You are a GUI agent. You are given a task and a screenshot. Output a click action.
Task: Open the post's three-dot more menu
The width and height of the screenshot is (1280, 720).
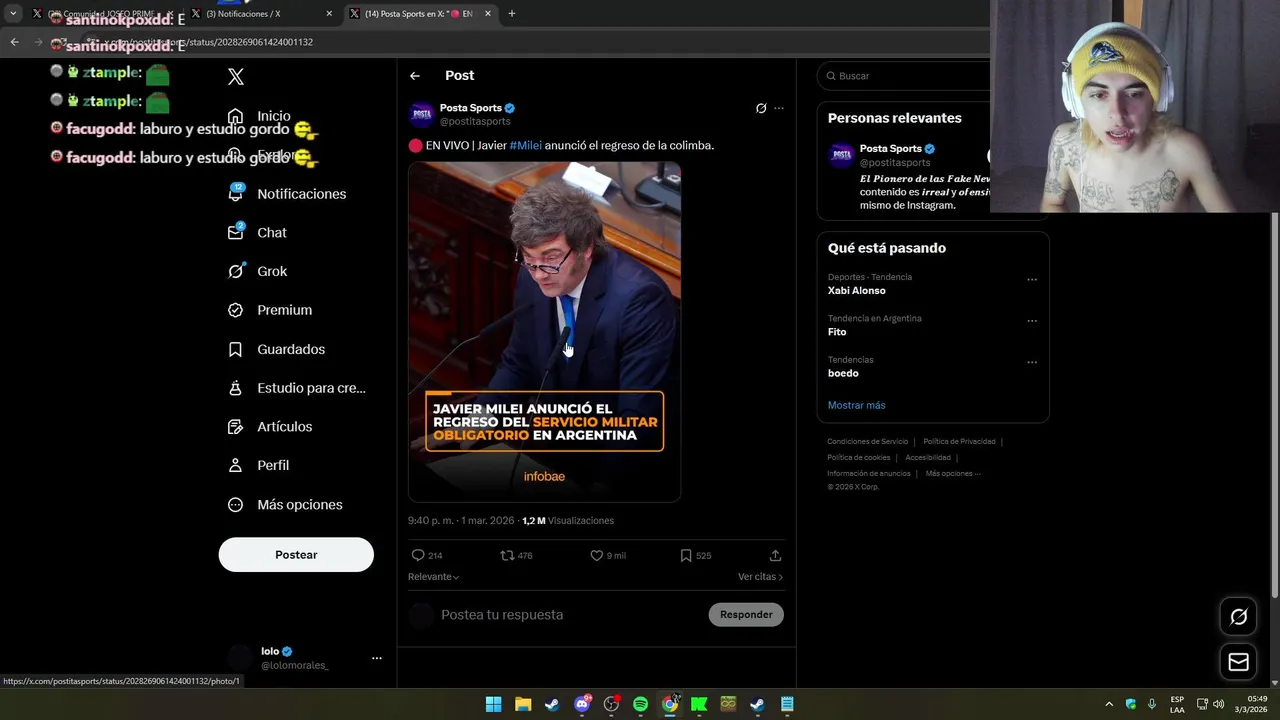pyautogui.click(x=779, y=108)
